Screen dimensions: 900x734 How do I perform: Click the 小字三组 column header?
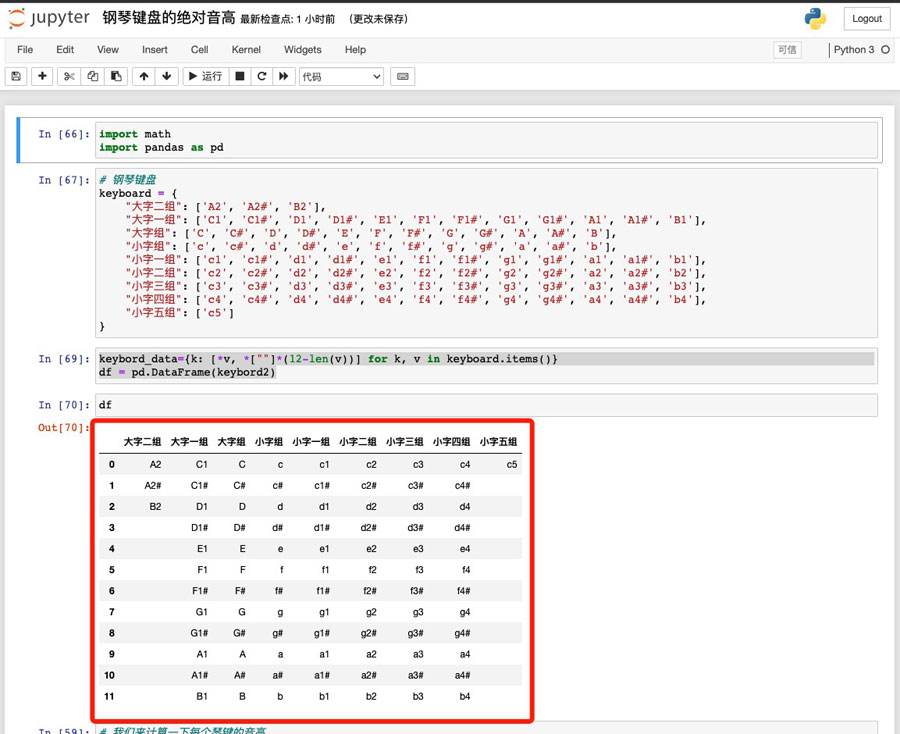(405, 442)
